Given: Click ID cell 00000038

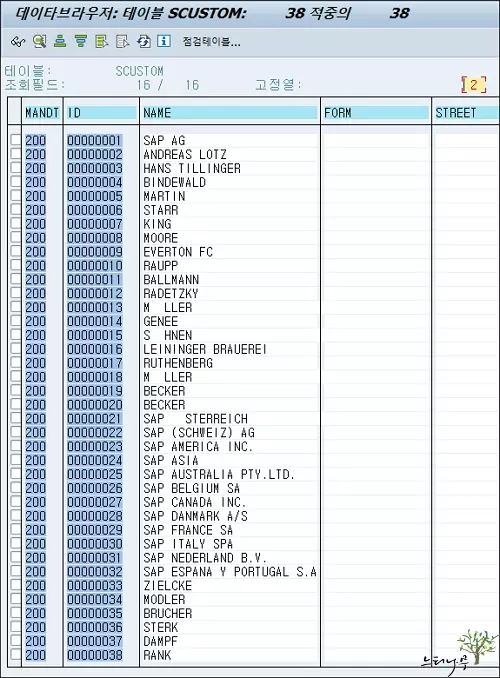Looking at the screenshot, I should 95,655.
